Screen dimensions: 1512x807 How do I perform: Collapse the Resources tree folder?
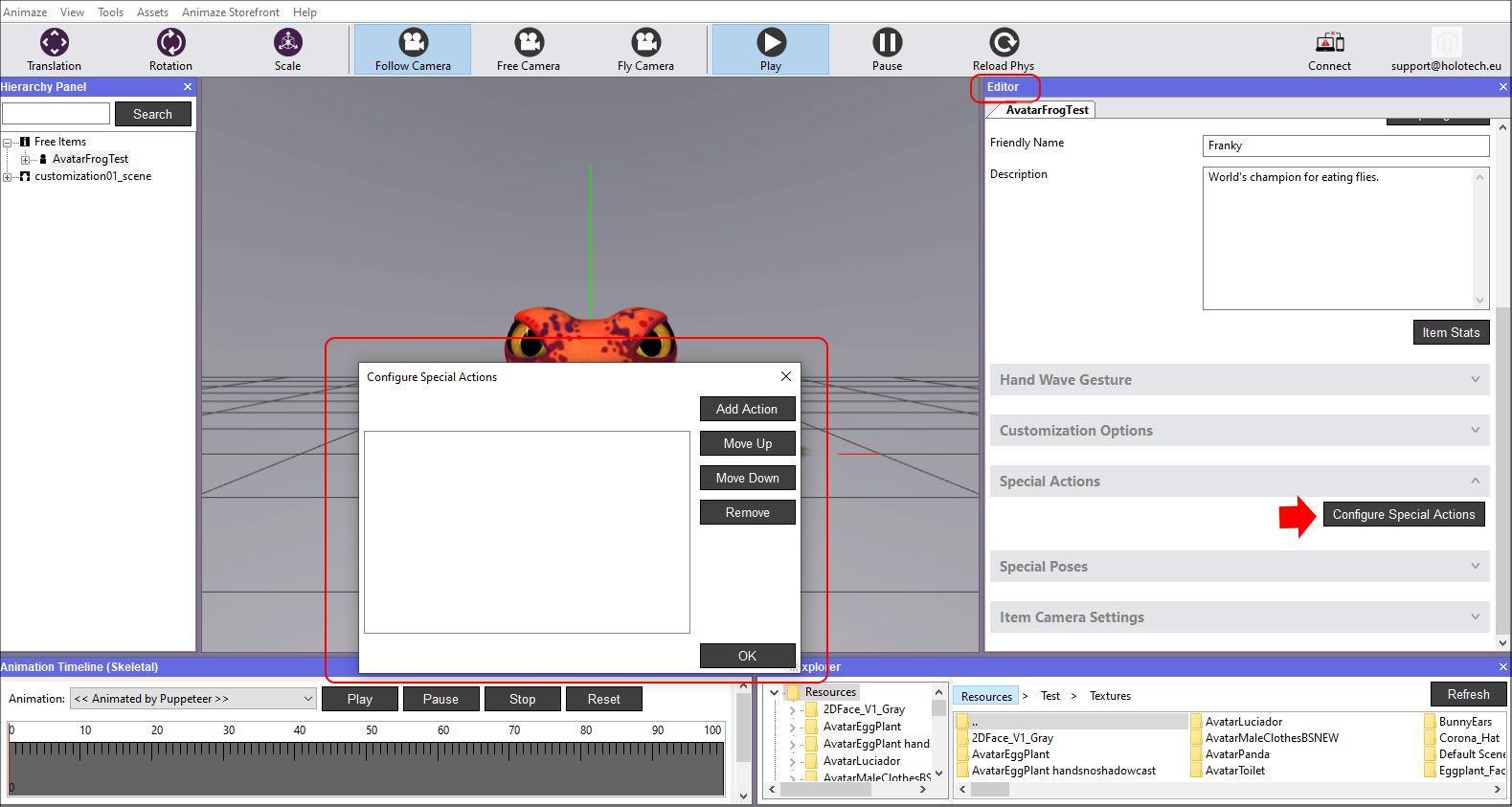coord(774,692)
